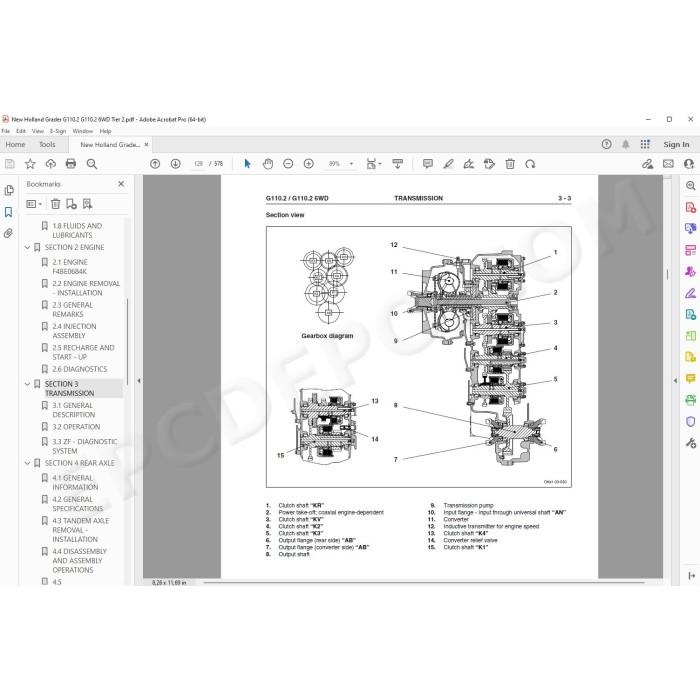Image resolution: width=700 pixels, height=700 pixels.
Task: Open the Find text magnifier
Action: 92,164
